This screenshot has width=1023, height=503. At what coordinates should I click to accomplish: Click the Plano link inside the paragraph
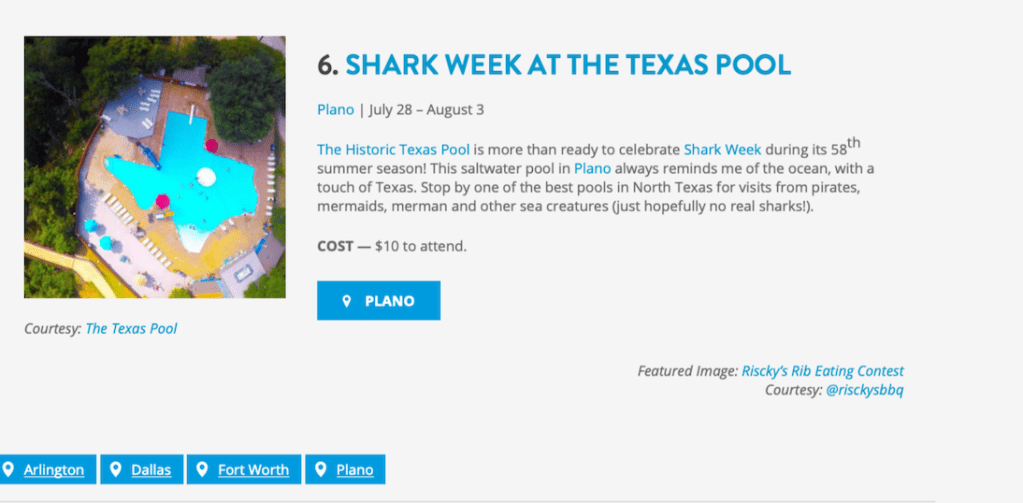coord(592,169)
